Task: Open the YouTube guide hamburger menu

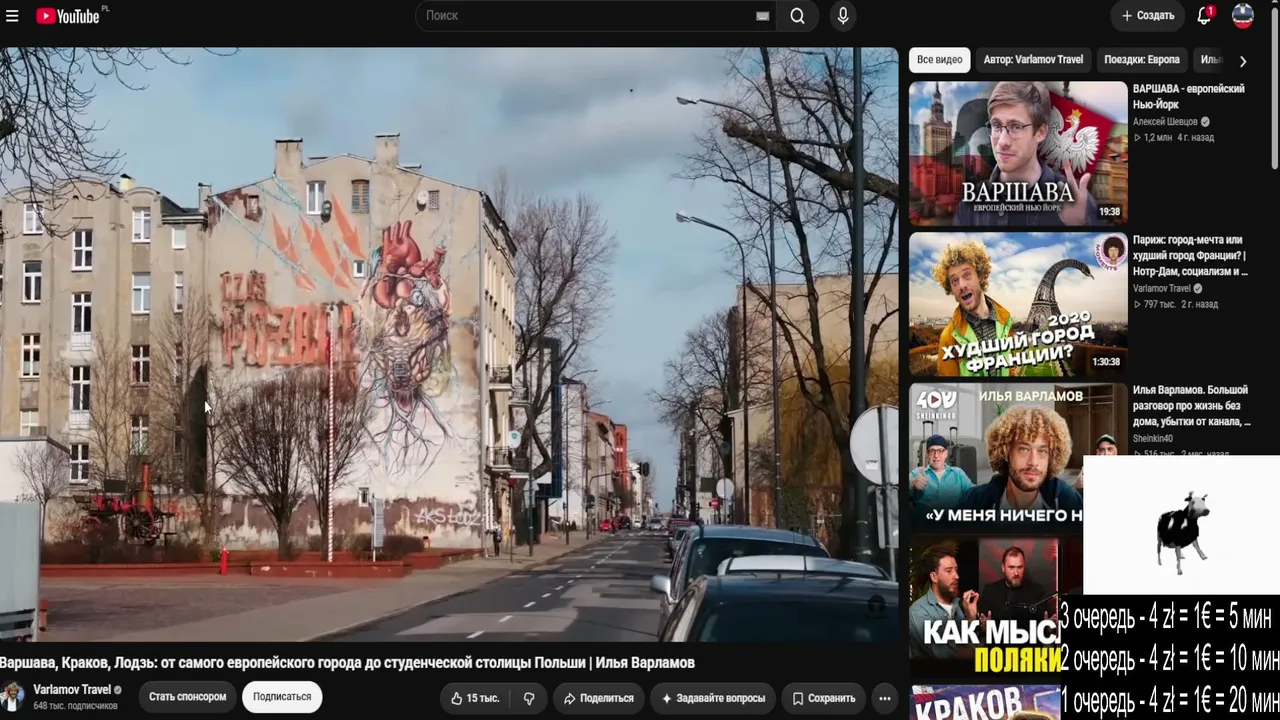Action: 12,16
